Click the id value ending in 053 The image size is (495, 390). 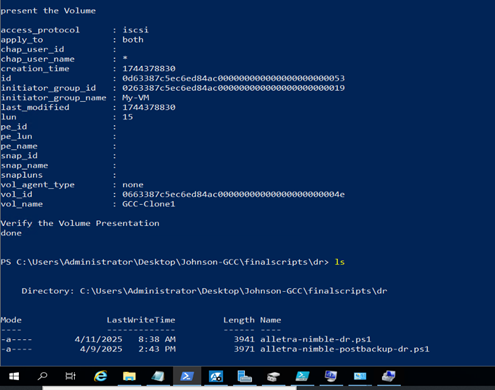click(233, 78)
